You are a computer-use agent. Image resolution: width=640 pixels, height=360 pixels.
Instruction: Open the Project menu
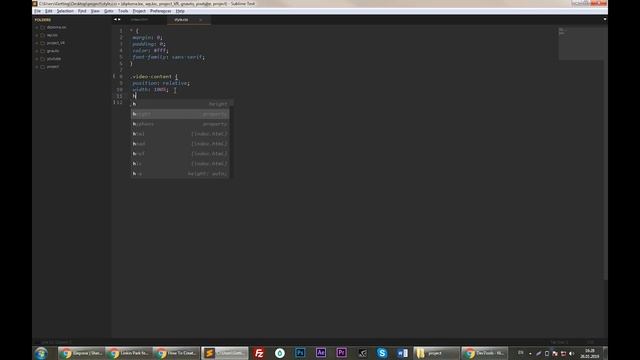[139, 11]
